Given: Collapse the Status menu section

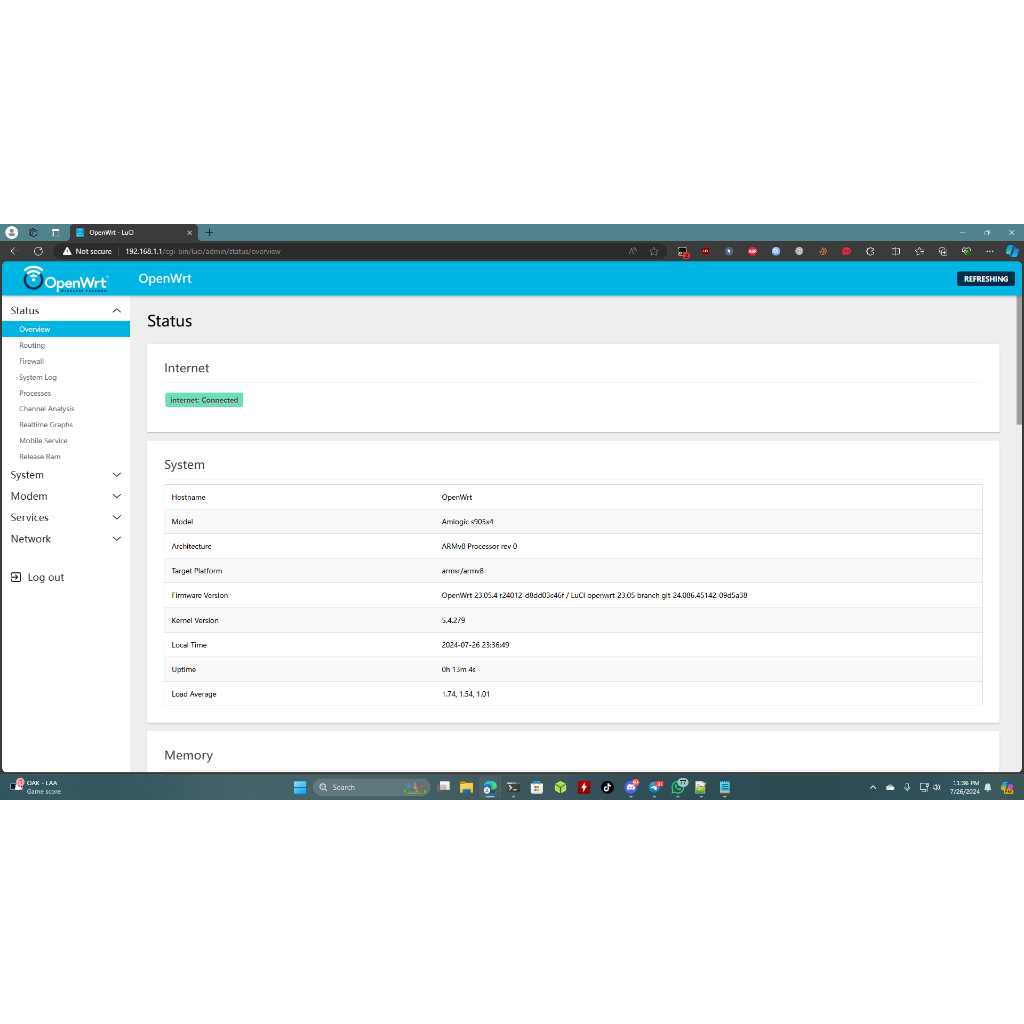Looking at the screenshot, I should tap(65, 311).
